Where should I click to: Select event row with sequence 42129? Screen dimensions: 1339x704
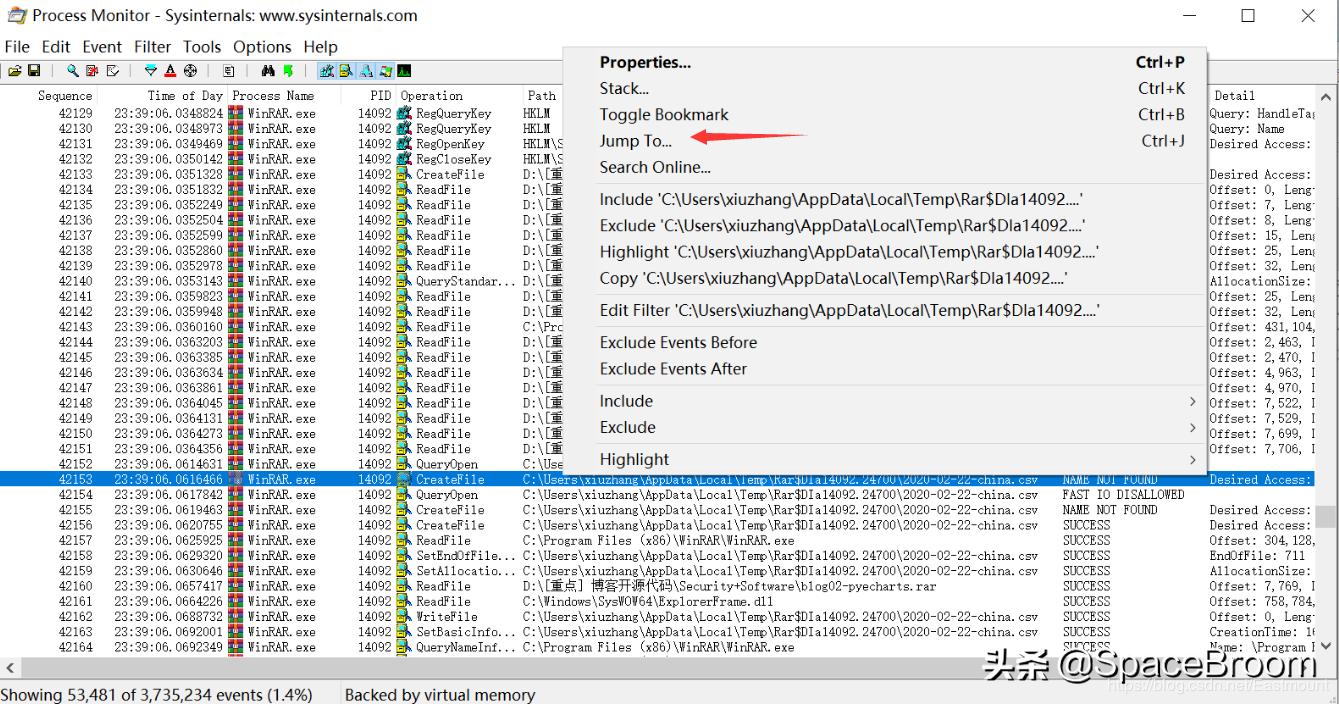(x=658, y=114)
